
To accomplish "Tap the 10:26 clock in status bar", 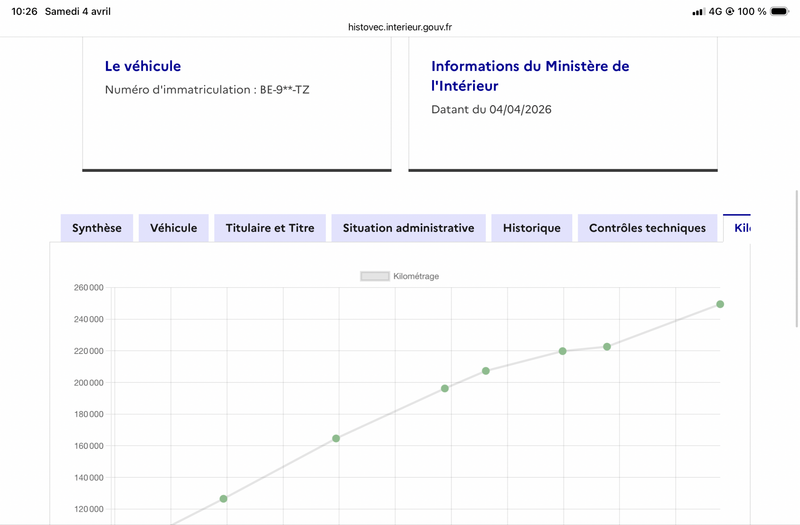I will click(24, 11).
